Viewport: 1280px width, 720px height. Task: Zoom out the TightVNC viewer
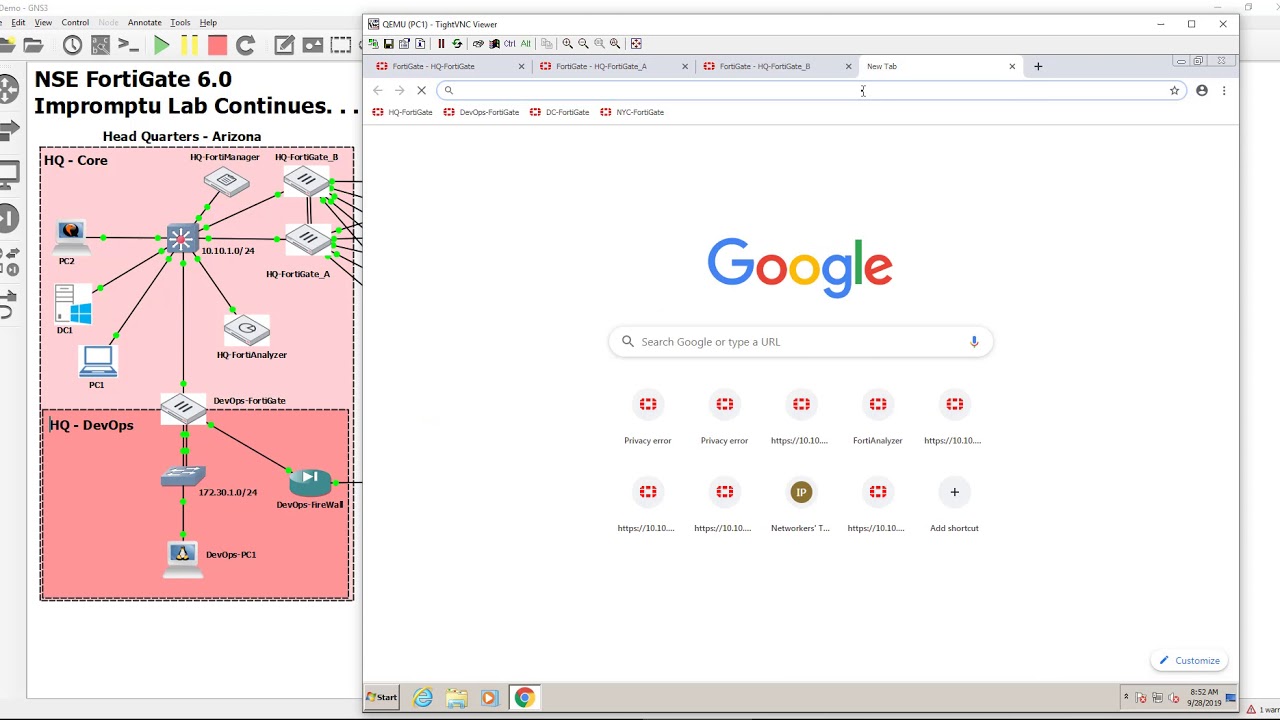click(x=583, y=43)
